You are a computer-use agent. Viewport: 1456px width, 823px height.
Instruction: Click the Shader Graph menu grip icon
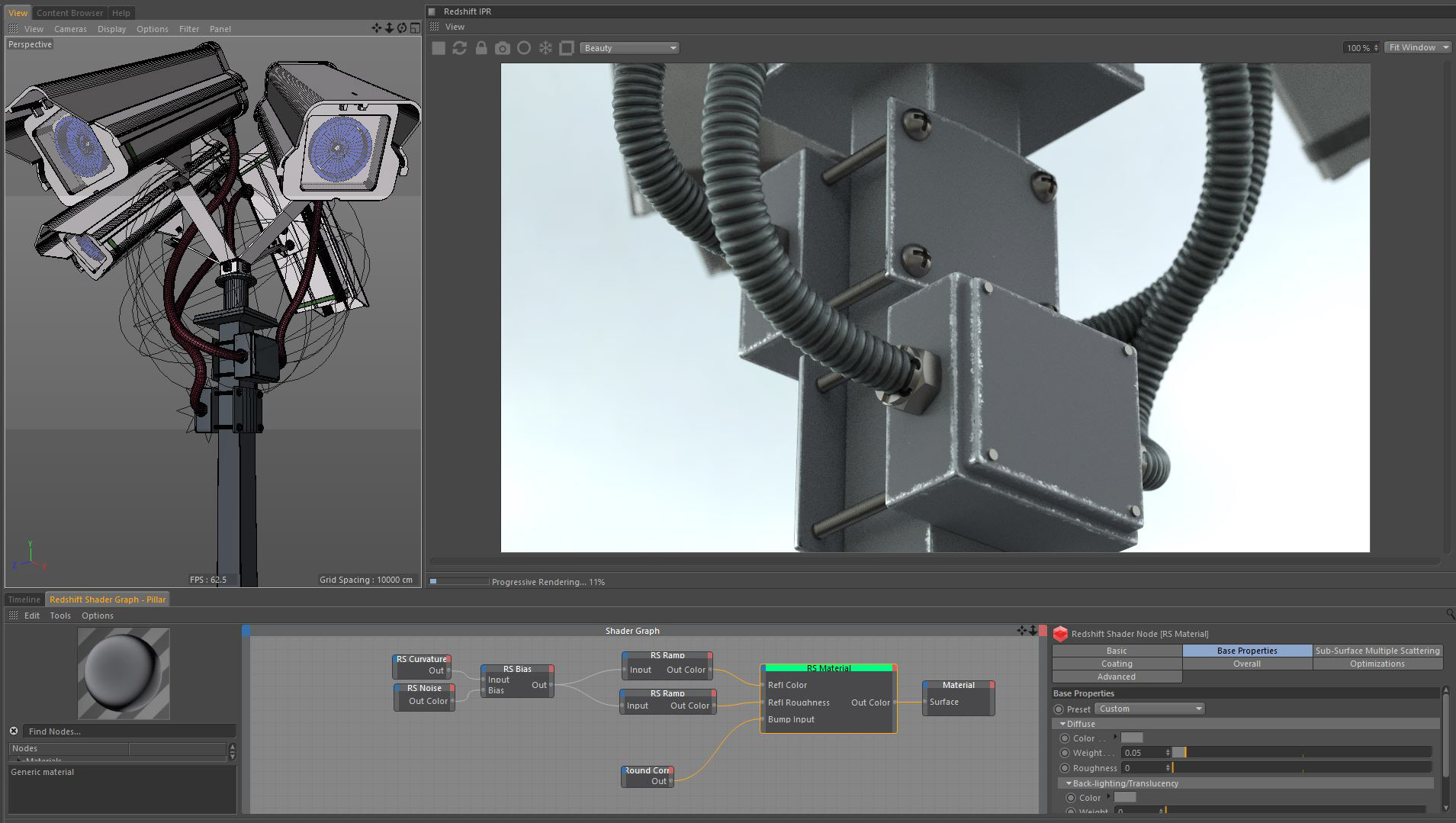pos(13,616)
